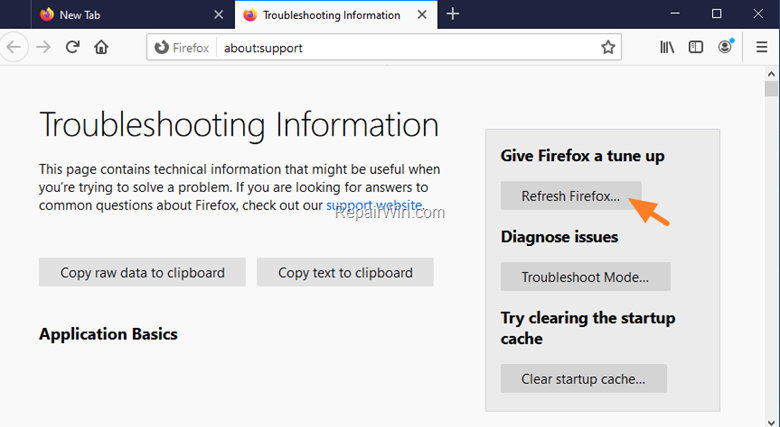Open the support website link
This screenshot has height=427, width=780.
374,205
